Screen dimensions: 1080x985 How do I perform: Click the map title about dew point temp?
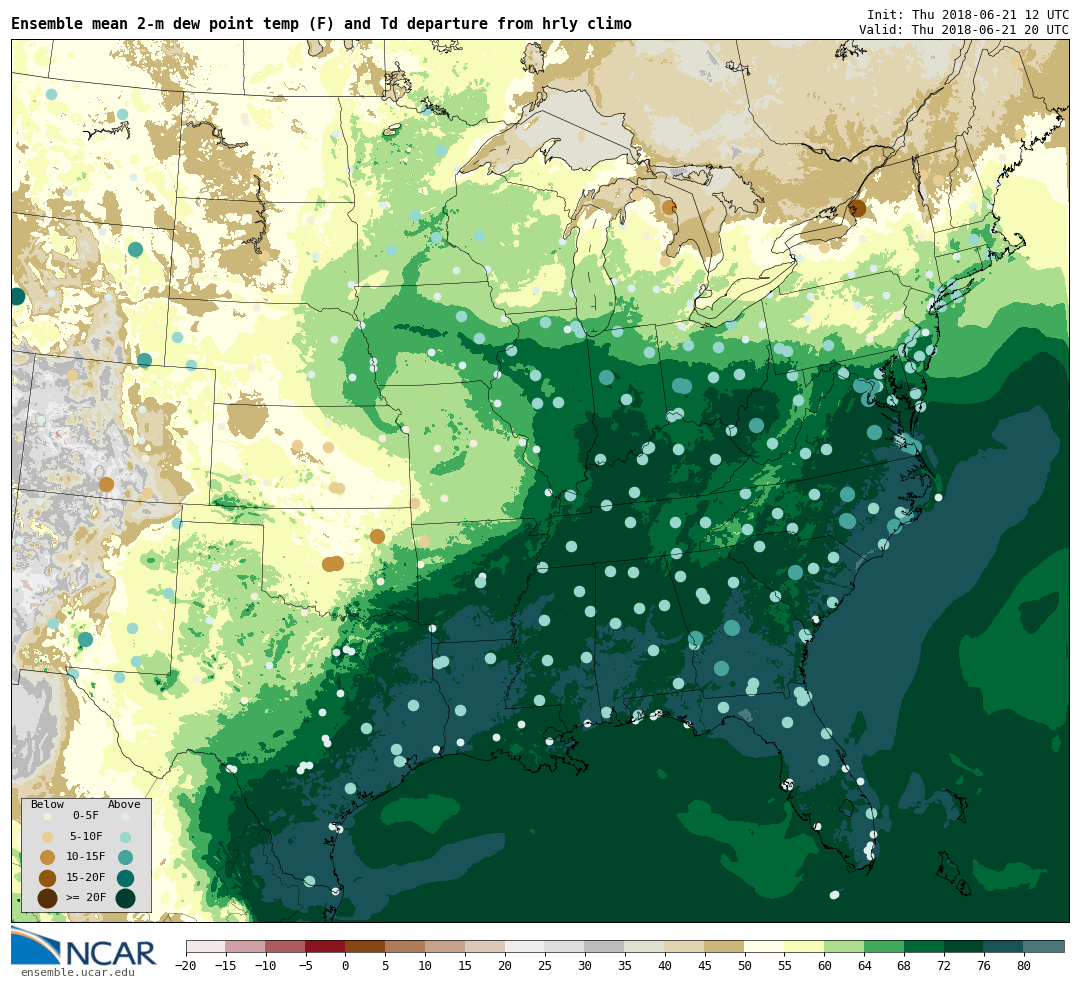[321, 23]
